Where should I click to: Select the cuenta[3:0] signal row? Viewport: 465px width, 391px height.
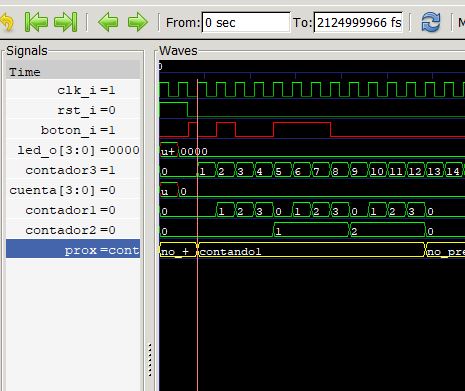[73, 190]
